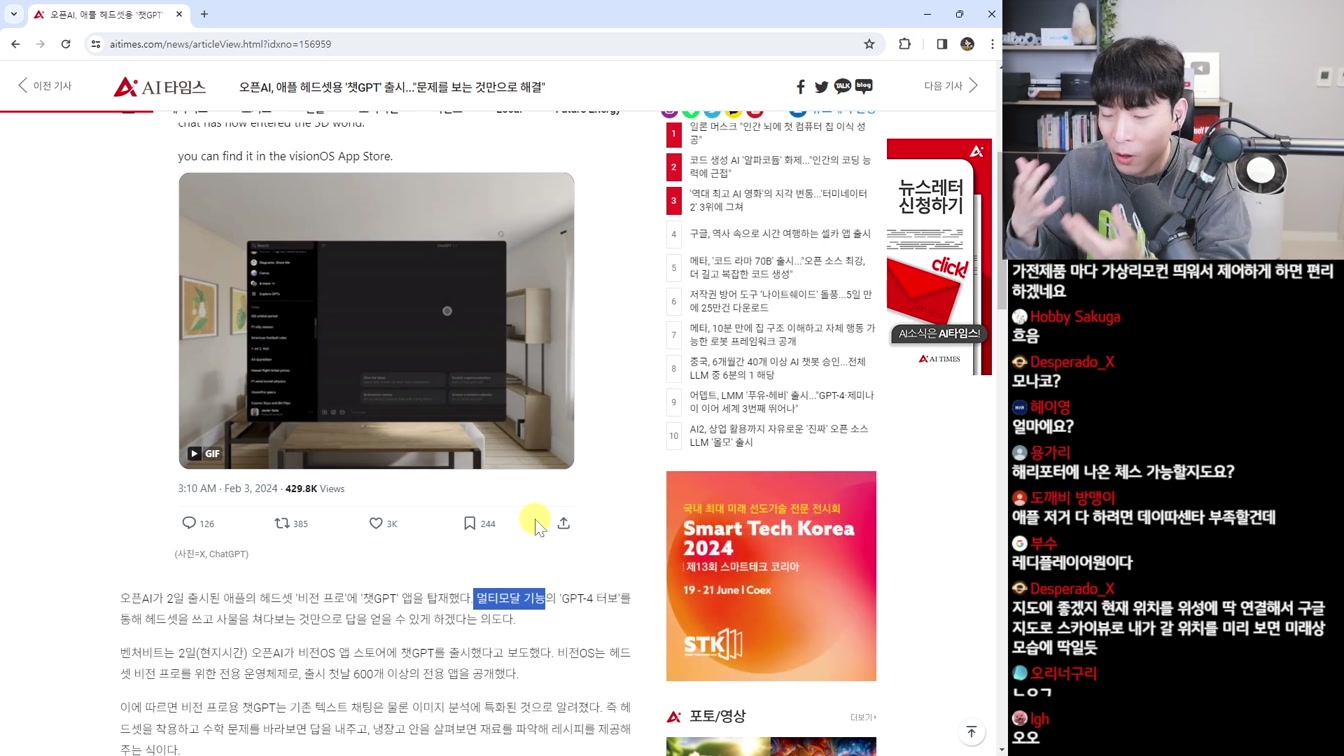The image size is (1344, 756).
Task: Open Chrome three-dot menu
Action: click(992, 44)
